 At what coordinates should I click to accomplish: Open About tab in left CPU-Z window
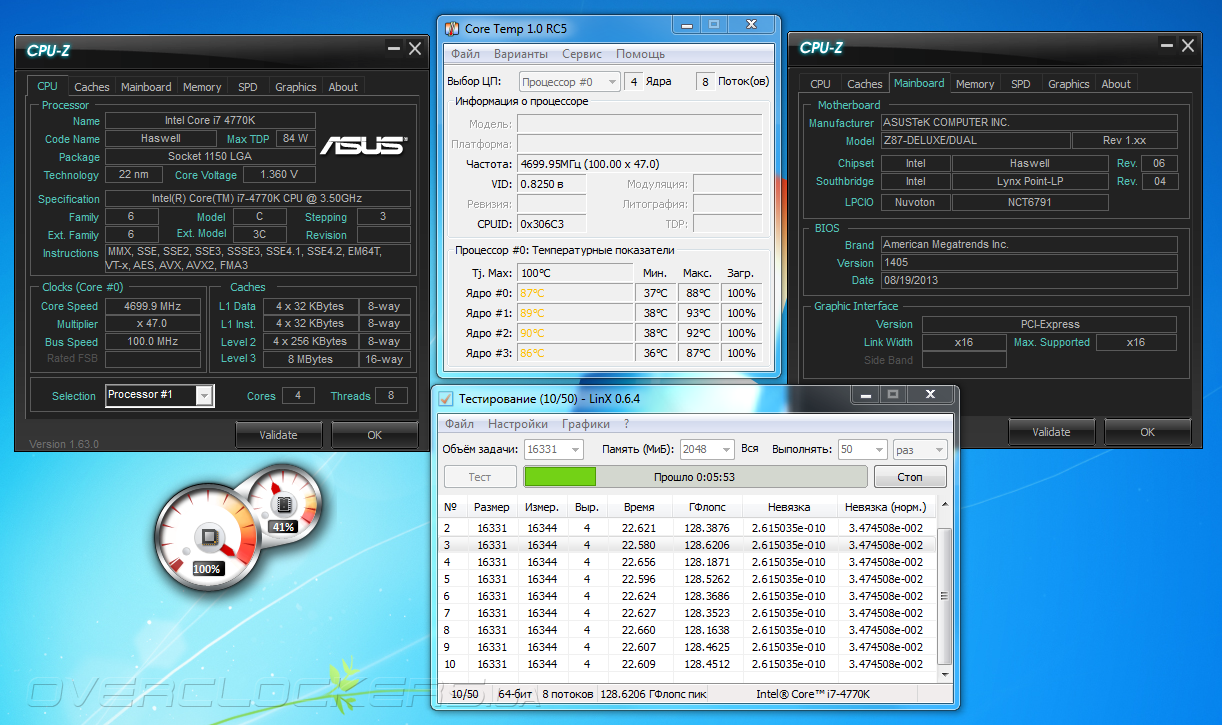click(343, 87)
